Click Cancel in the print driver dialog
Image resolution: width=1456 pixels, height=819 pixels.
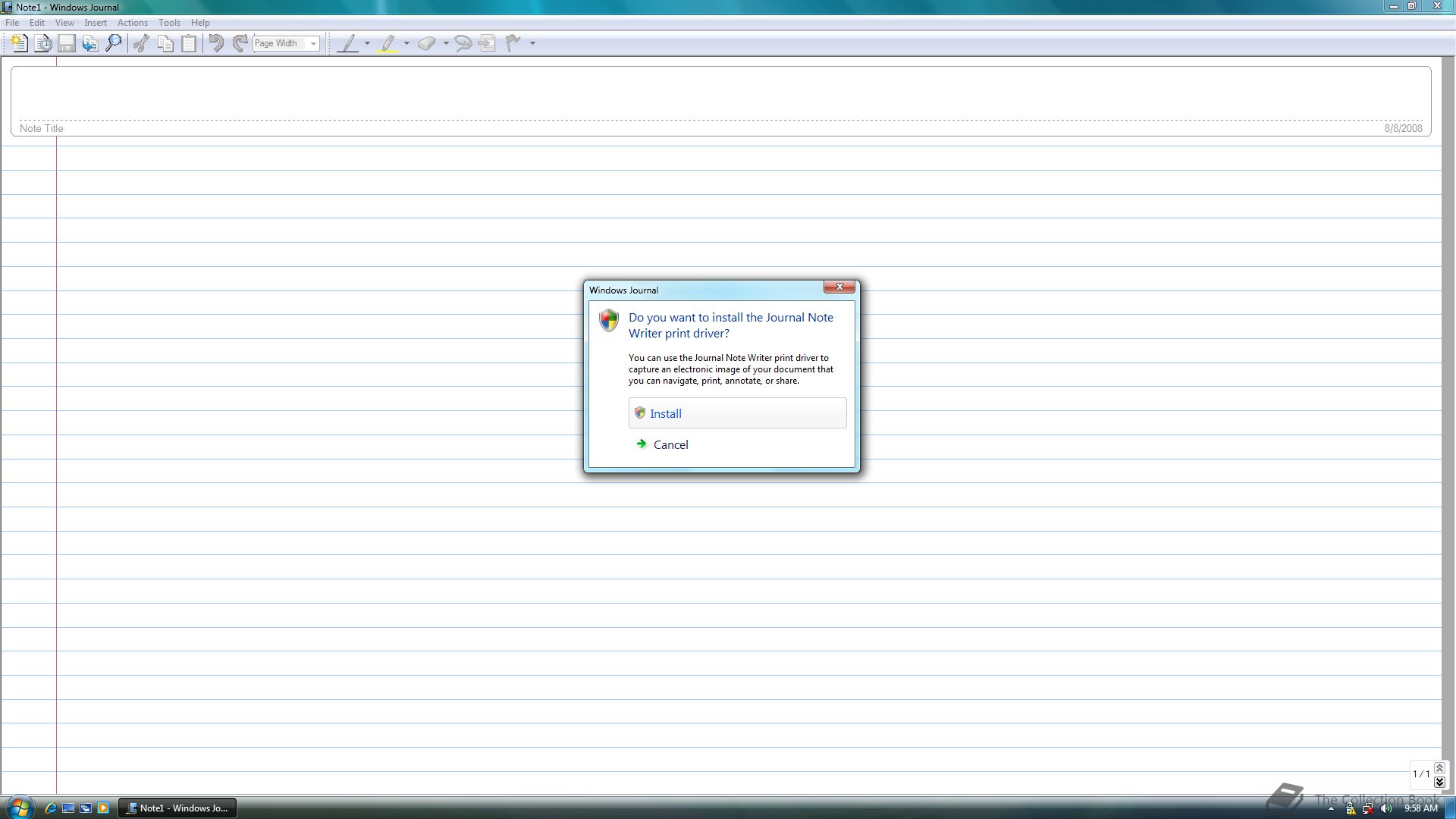pyautogui.click(x=737, y=444)
